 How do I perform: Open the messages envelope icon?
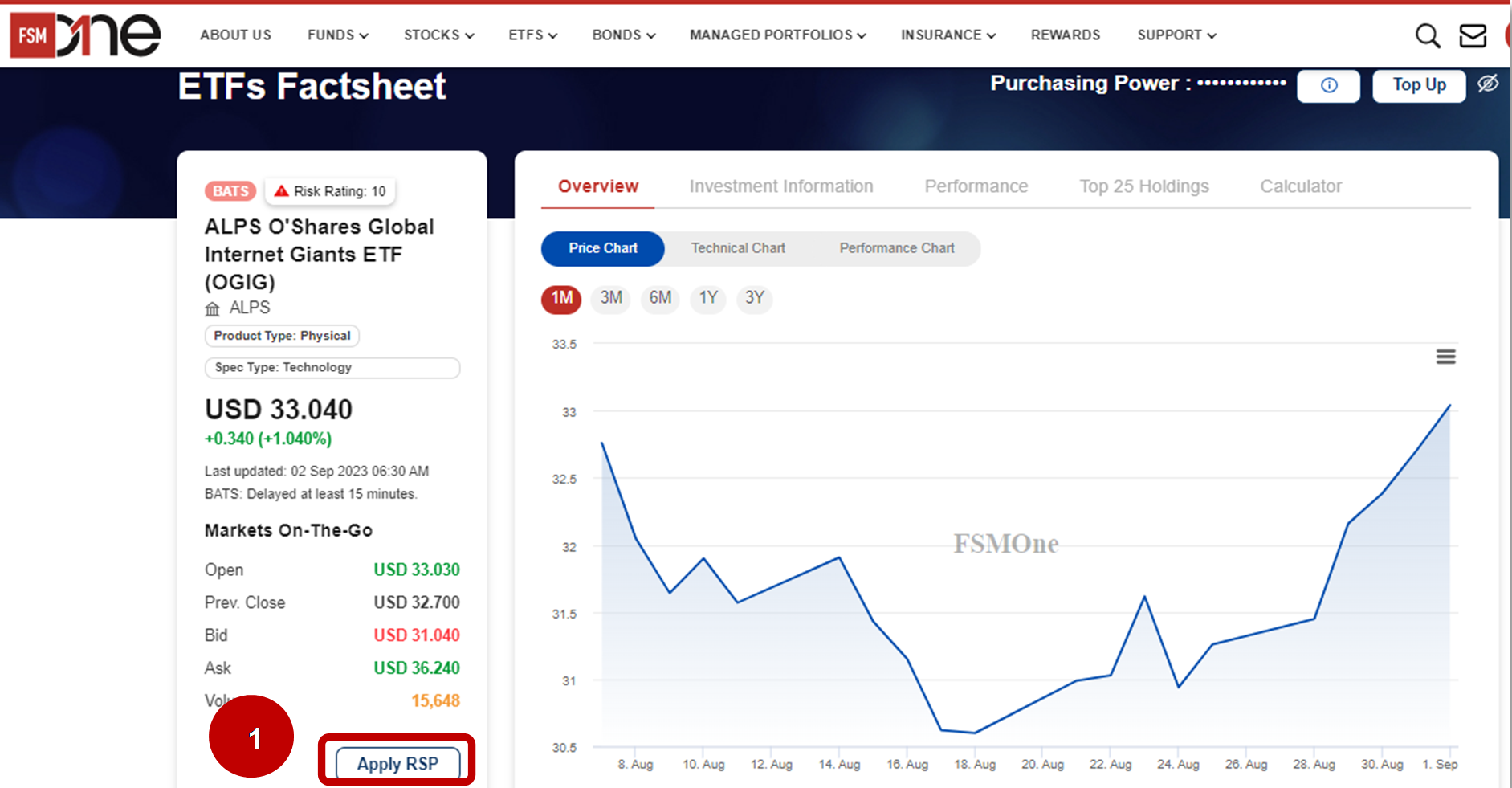(1473, 35)
